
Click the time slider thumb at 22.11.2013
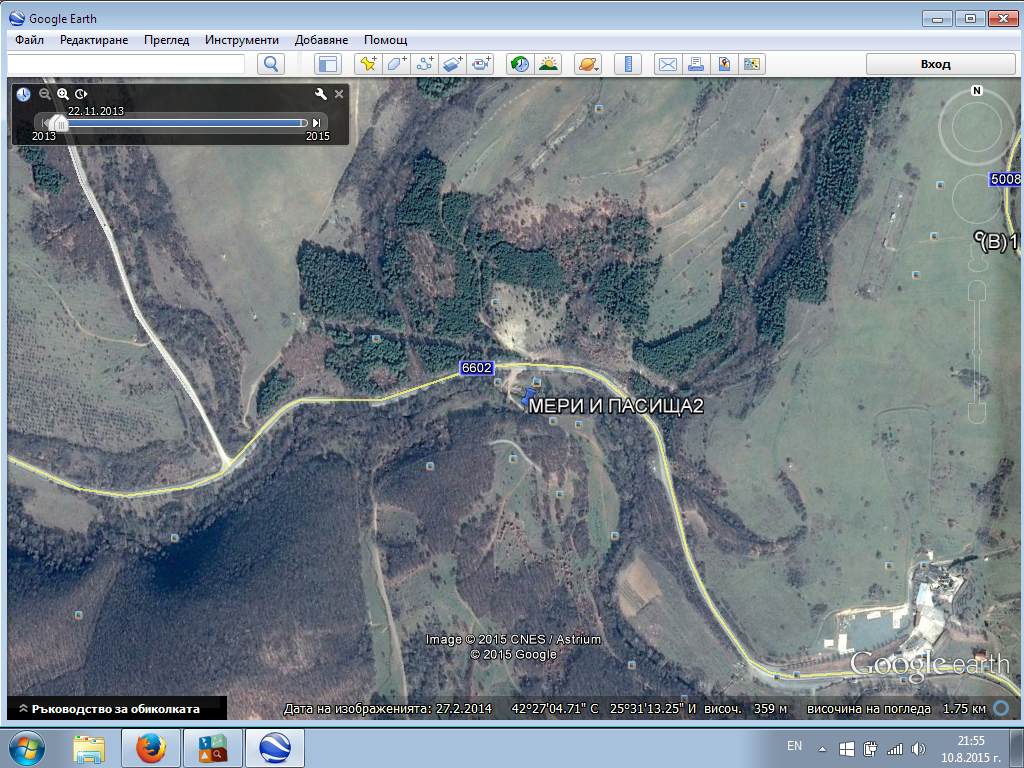click(x=58, y=123)
